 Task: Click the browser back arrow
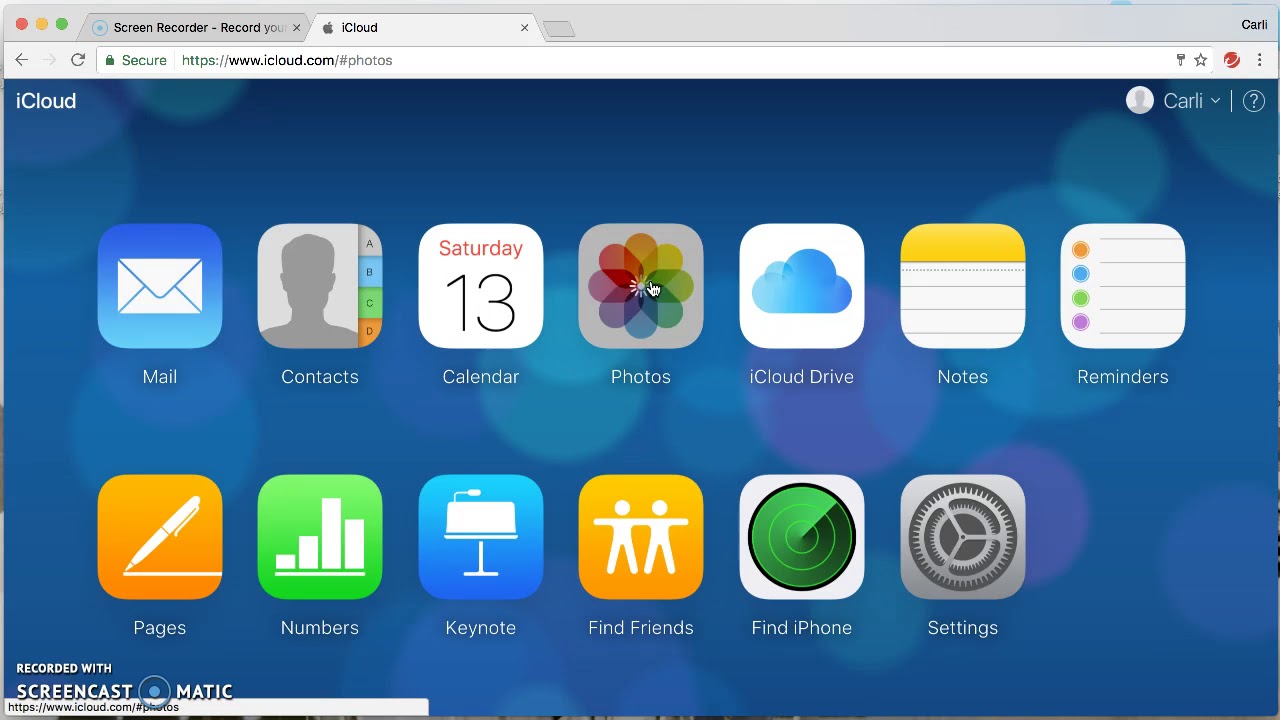[x=22, y=60]
